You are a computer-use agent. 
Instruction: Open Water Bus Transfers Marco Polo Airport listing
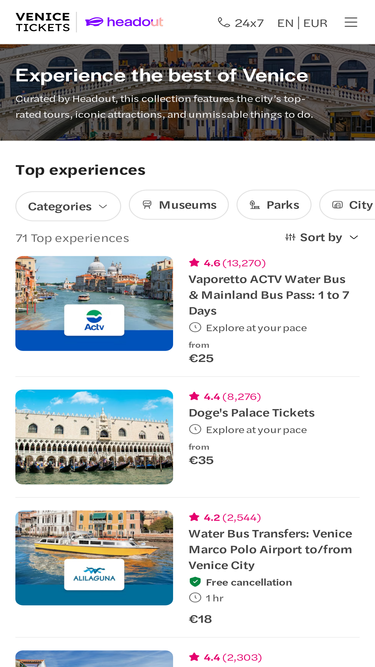click(x=270, y=550)
